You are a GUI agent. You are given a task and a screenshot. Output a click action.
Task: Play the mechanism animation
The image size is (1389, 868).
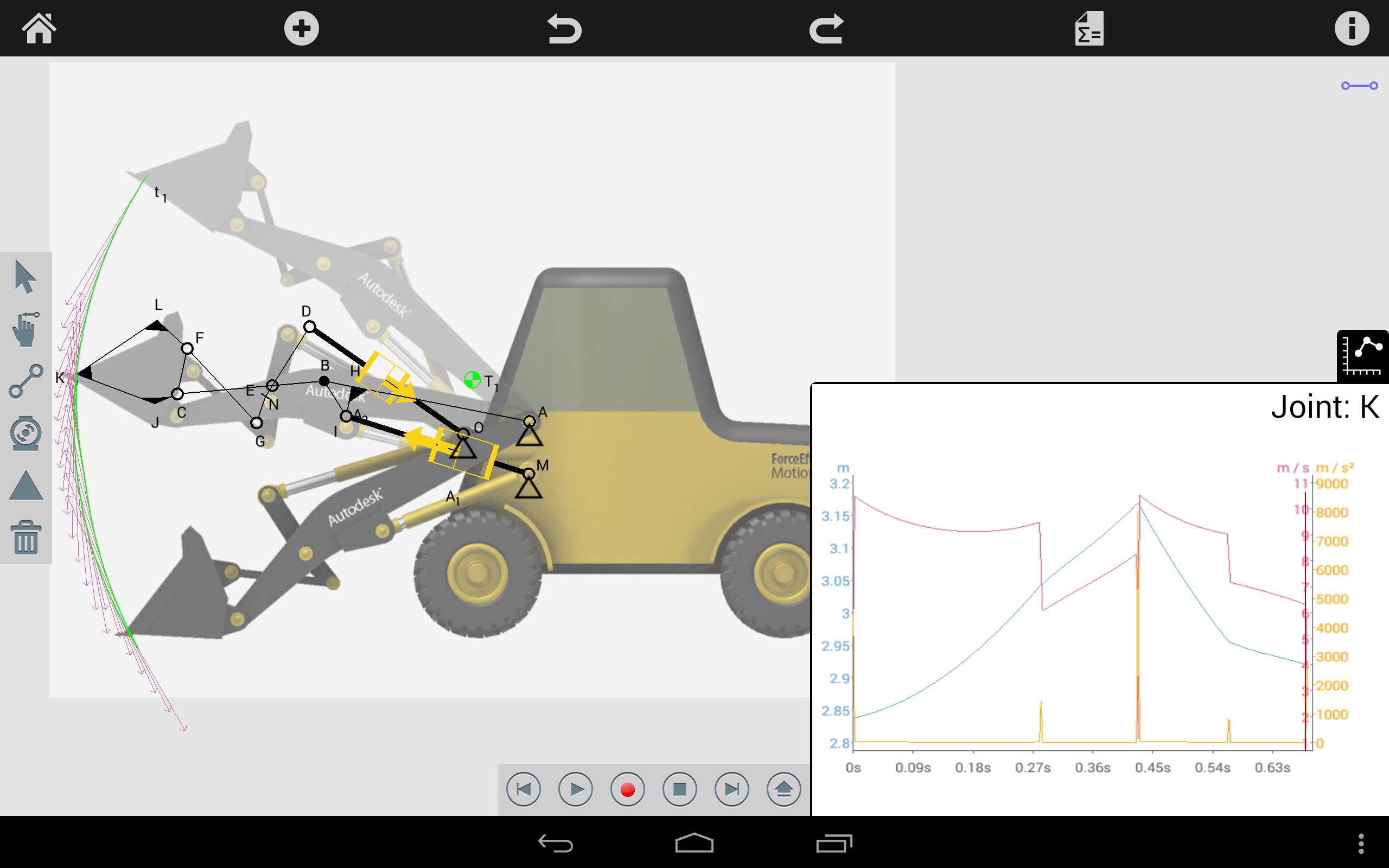576,789
